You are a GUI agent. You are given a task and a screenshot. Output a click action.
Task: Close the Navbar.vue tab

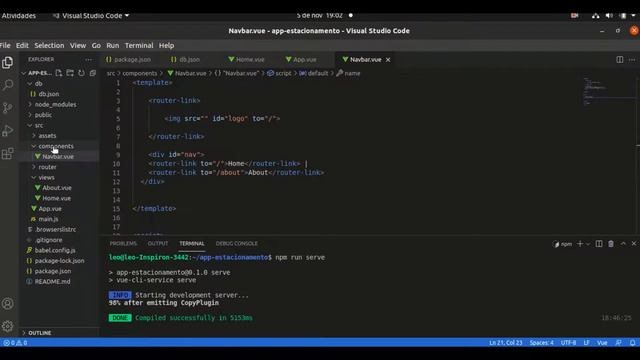pyautogui.click(x=388, y=60)
